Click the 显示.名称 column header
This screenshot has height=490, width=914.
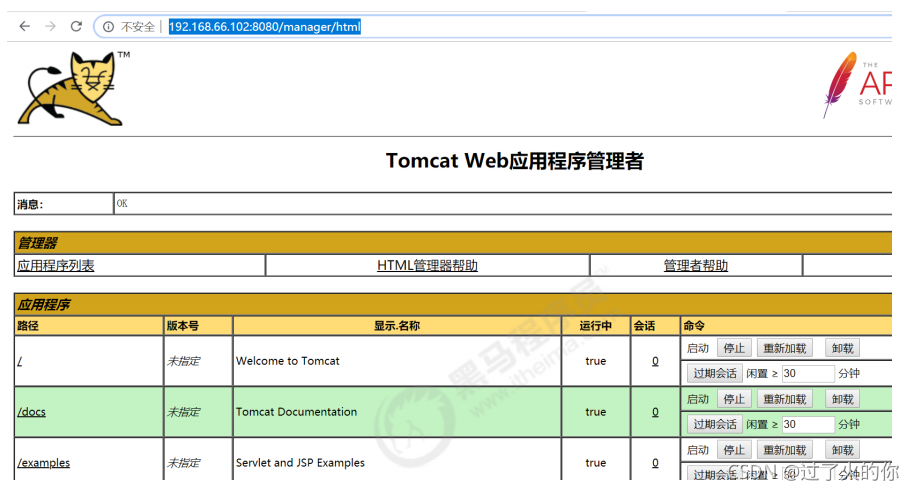click(397, 326)
